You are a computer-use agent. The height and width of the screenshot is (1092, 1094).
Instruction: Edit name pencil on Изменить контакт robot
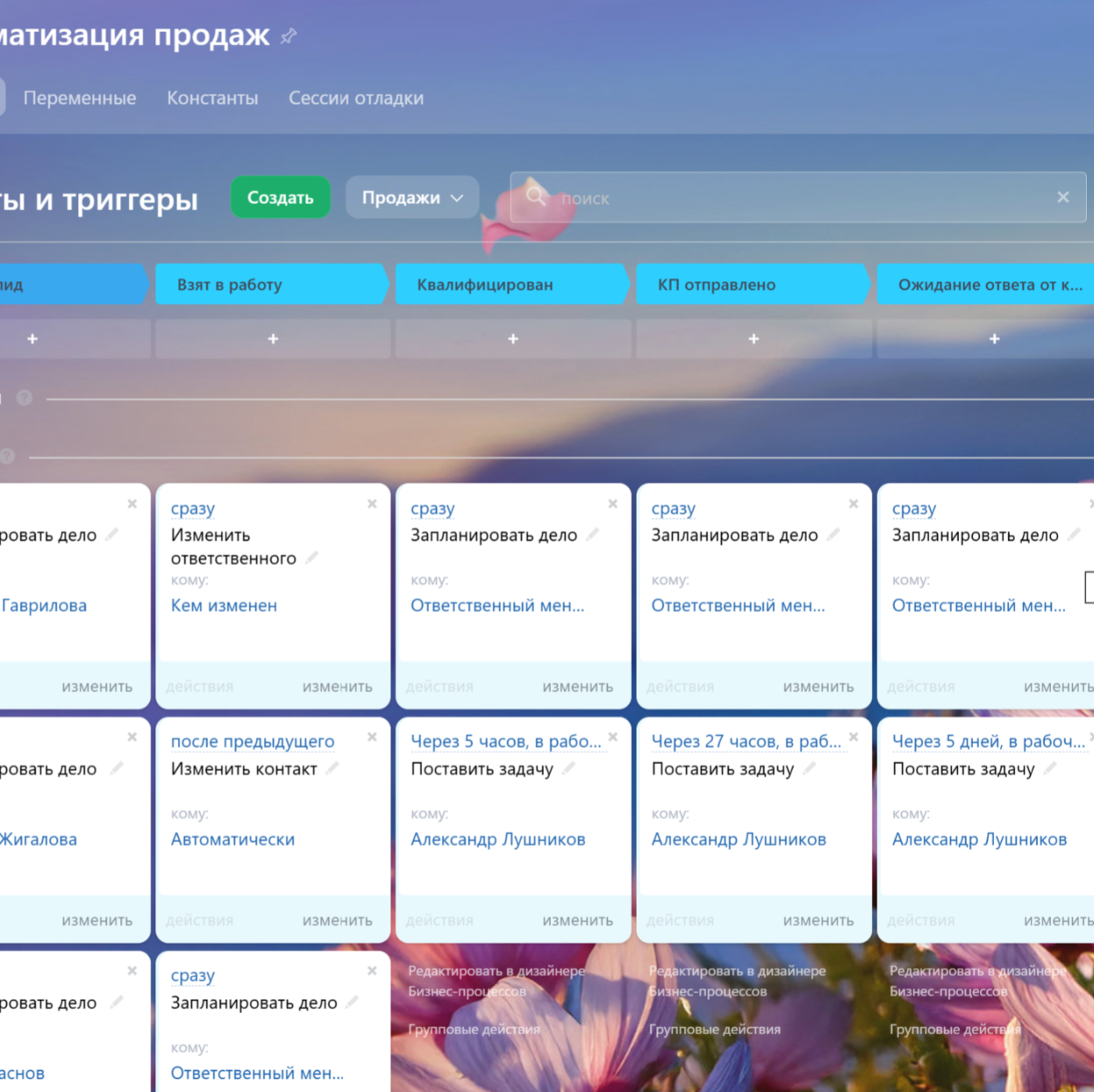click(333, 769)
